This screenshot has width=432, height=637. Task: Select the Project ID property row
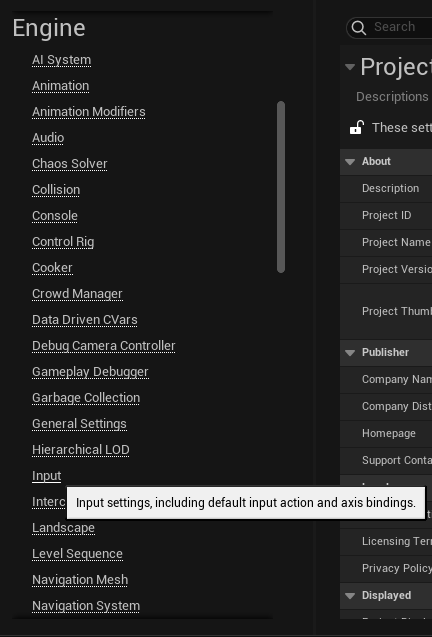click(x=386, y=215)
